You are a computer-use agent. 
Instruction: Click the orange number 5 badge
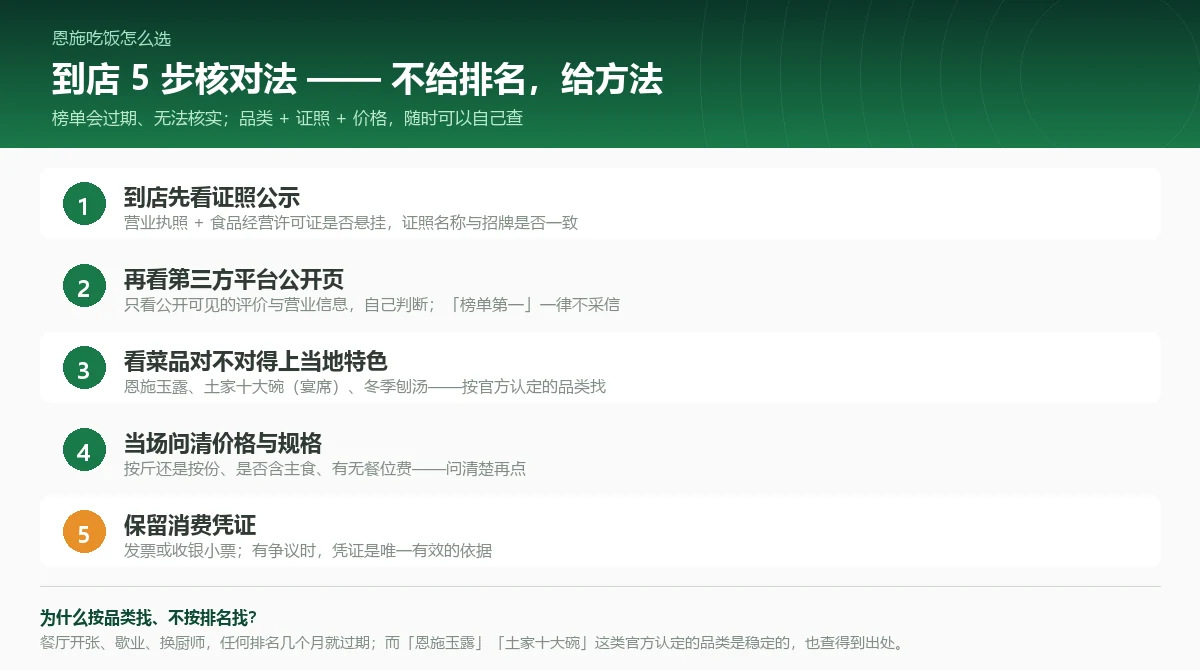pos(84,533)
